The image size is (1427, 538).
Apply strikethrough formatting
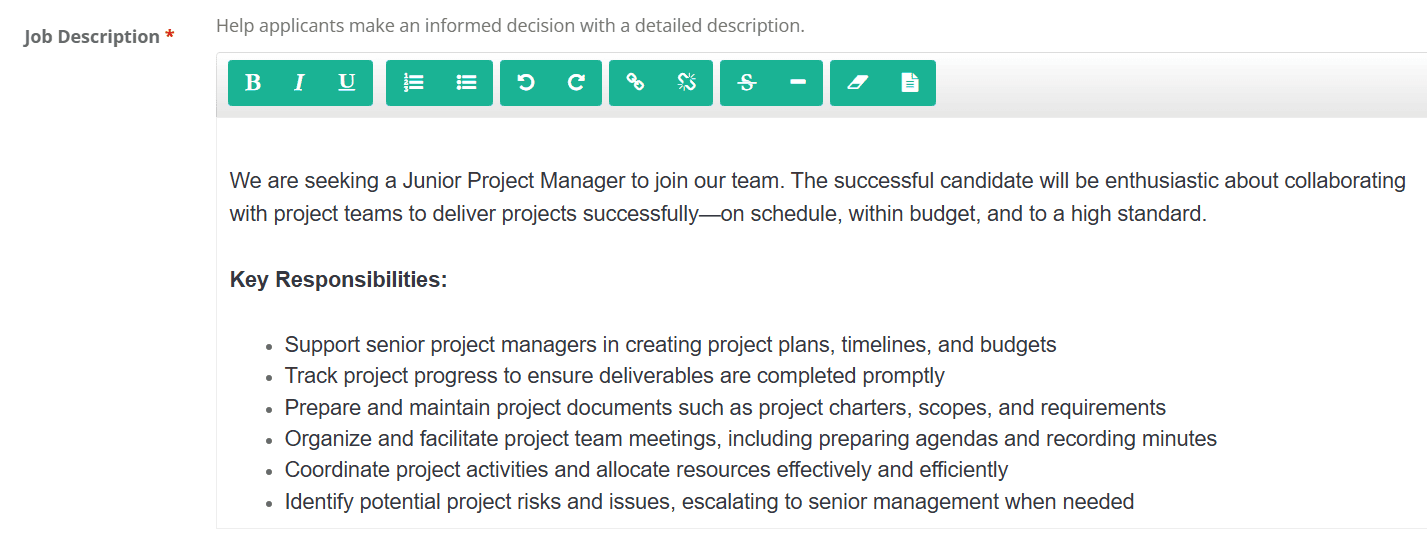(x=746, y=83)
